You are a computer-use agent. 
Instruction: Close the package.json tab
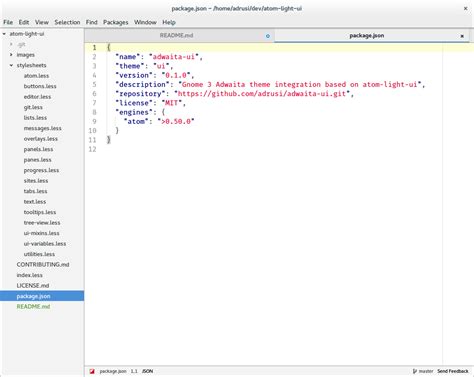coord(462,36)
